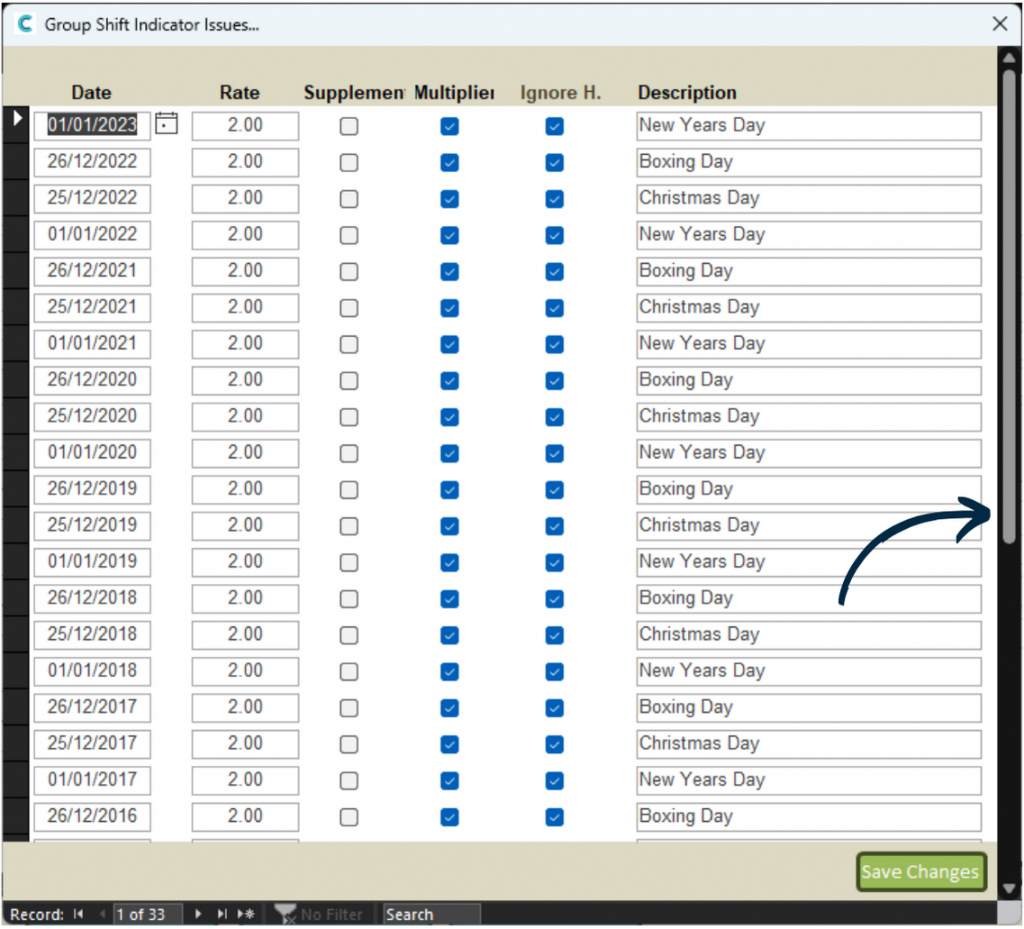Viewport: 1024px width, 929px height.
Task: Edit Rate field for 25/12/2022
Action: pos(245,198)
